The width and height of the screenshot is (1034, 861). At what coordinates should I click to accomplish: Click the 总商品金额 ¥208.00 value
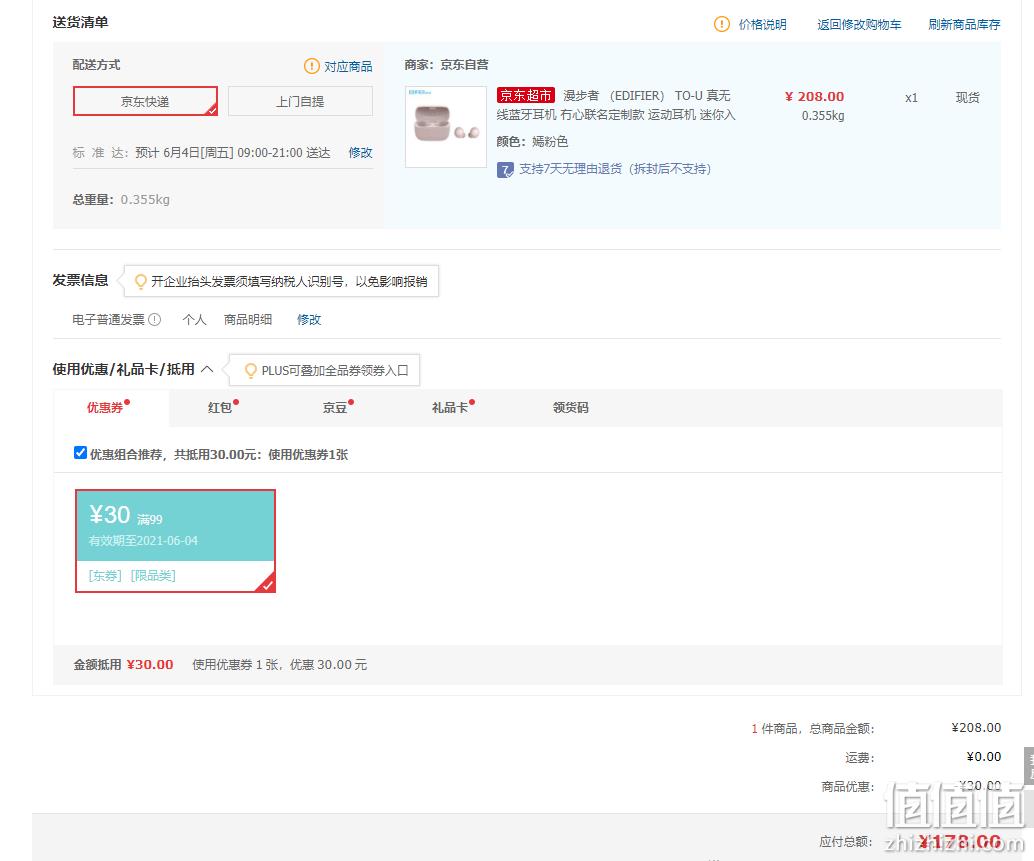click(x=976, y=728)
